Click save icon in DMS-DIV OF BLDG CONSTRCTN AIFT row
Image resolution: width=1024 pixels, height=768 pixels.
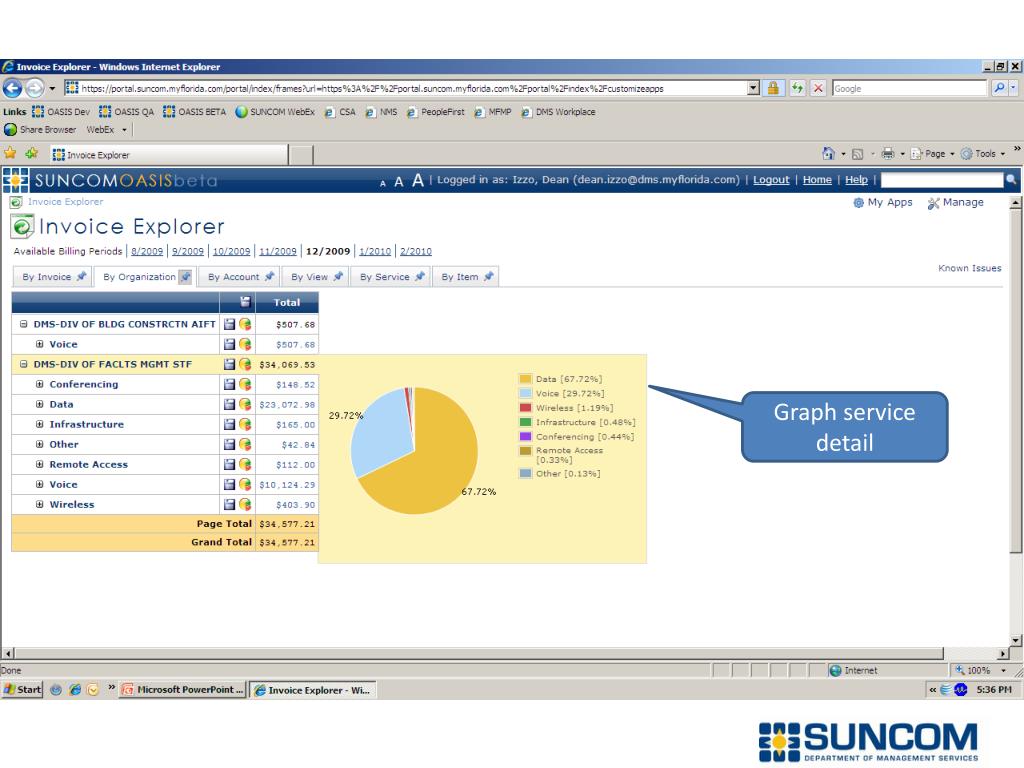[229, 324]
